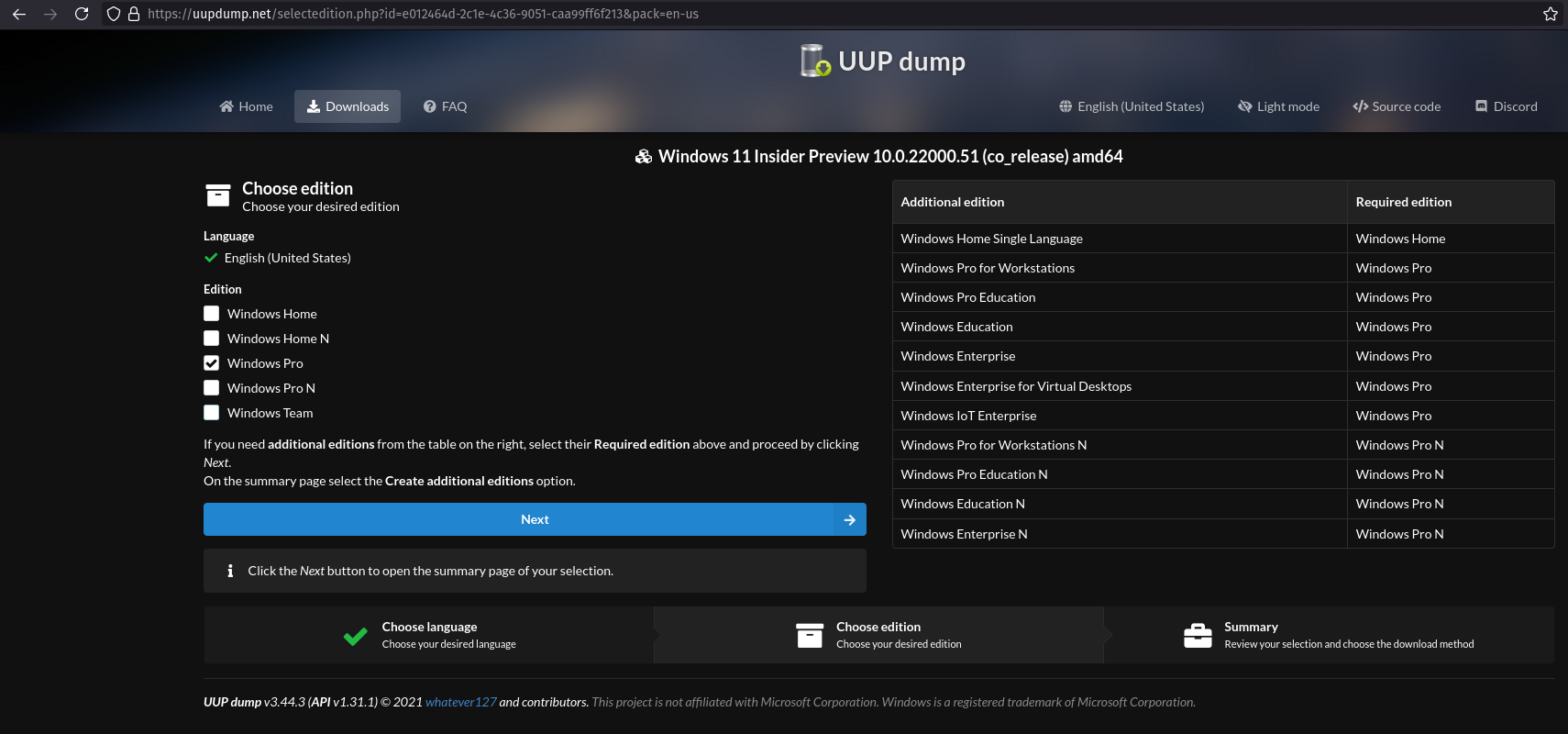This screenshot has width=1568, height=734.
Task: Check the Windows Home edition checkbox
Action: coord(212,314)
